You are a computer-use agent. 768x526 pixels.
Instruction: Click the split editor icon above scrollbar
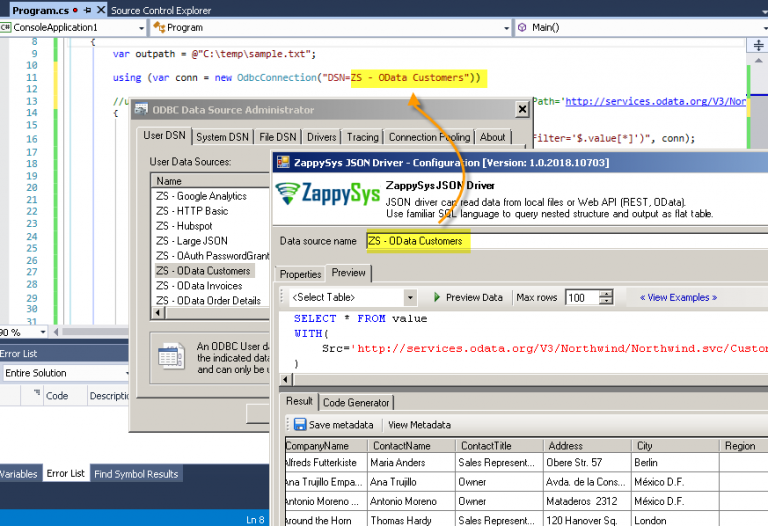pyautogui.click(x=758, y=46)
